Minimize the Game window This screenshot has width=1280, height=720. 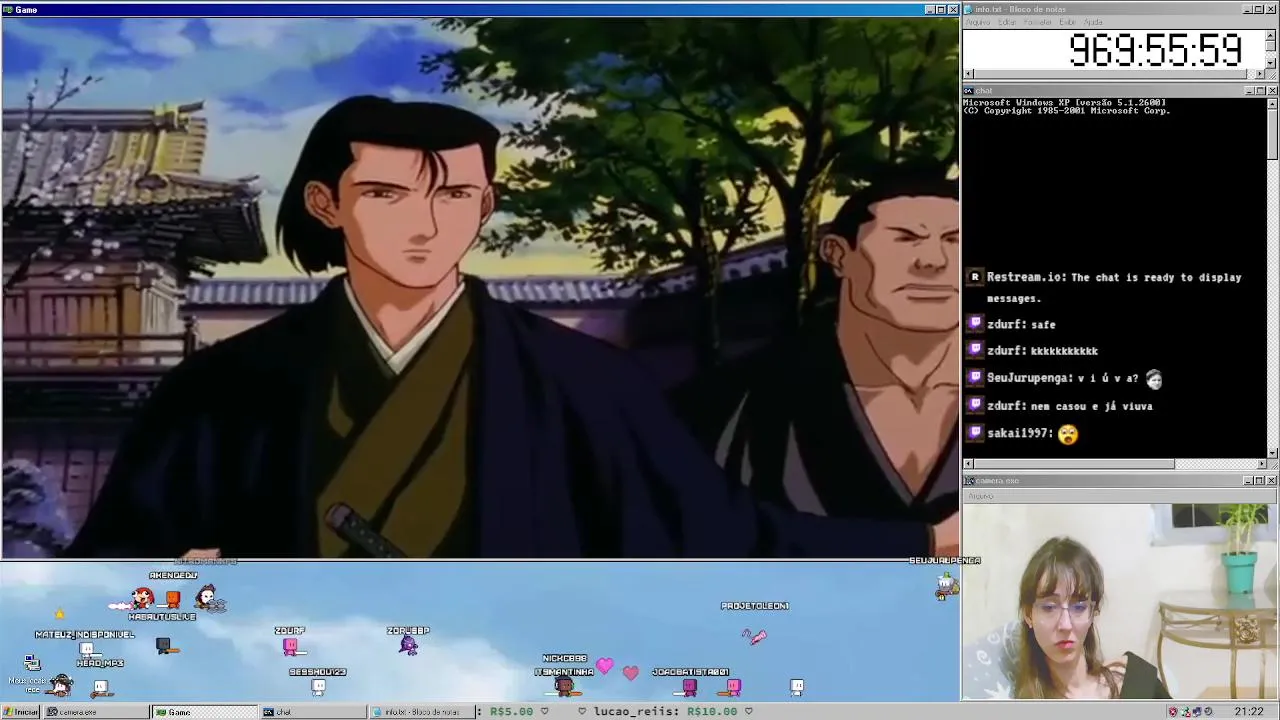tap(929, 10)
